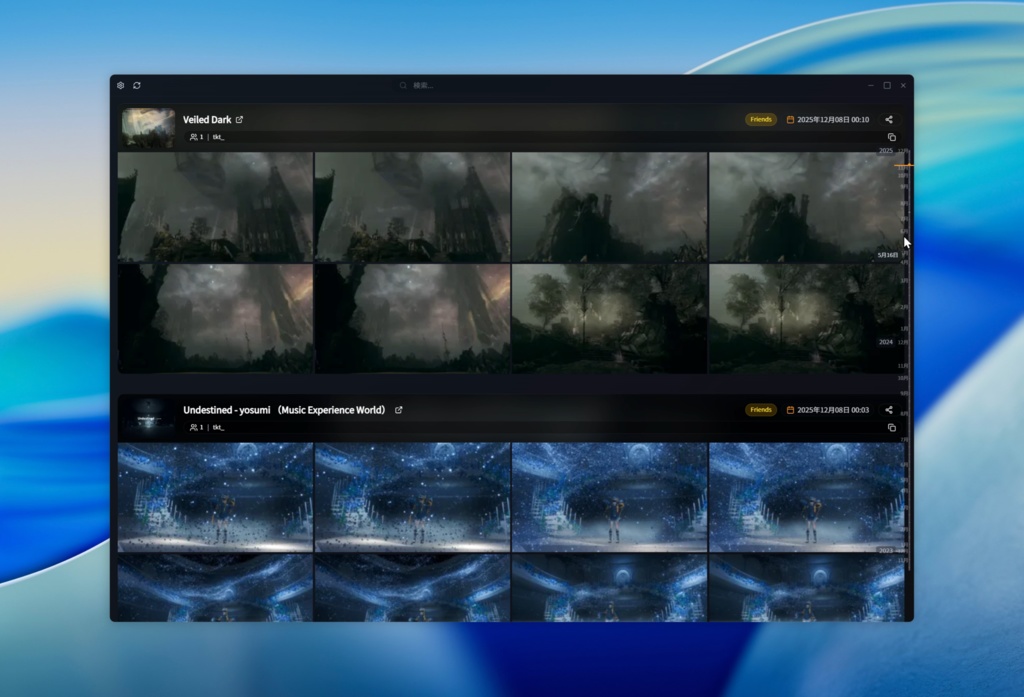Open second Undestined stage photo
1024x697 pixels.
[x=413, y=498]
